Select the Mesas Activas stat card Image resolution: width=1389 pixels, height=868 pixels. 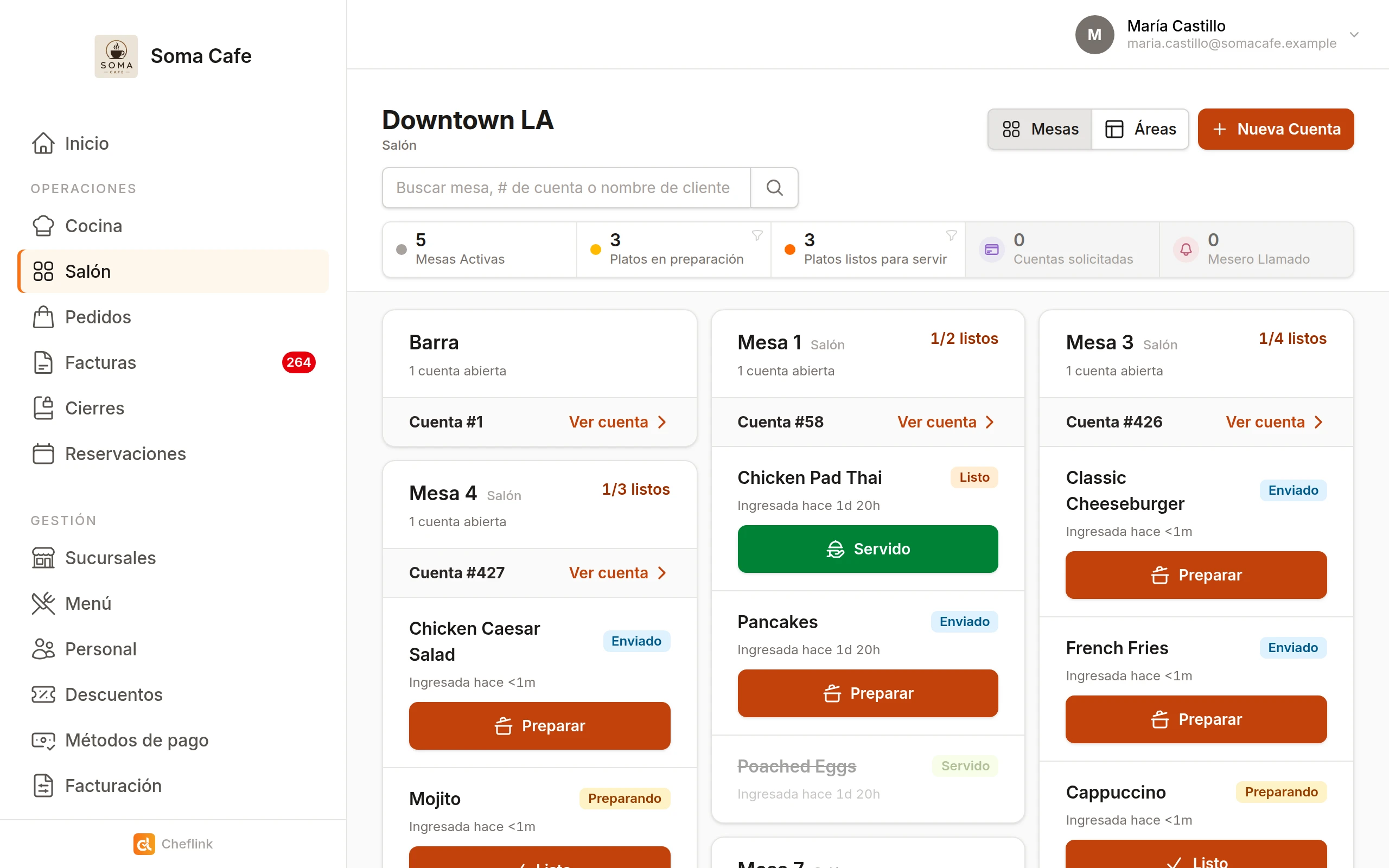coord(480,250)
